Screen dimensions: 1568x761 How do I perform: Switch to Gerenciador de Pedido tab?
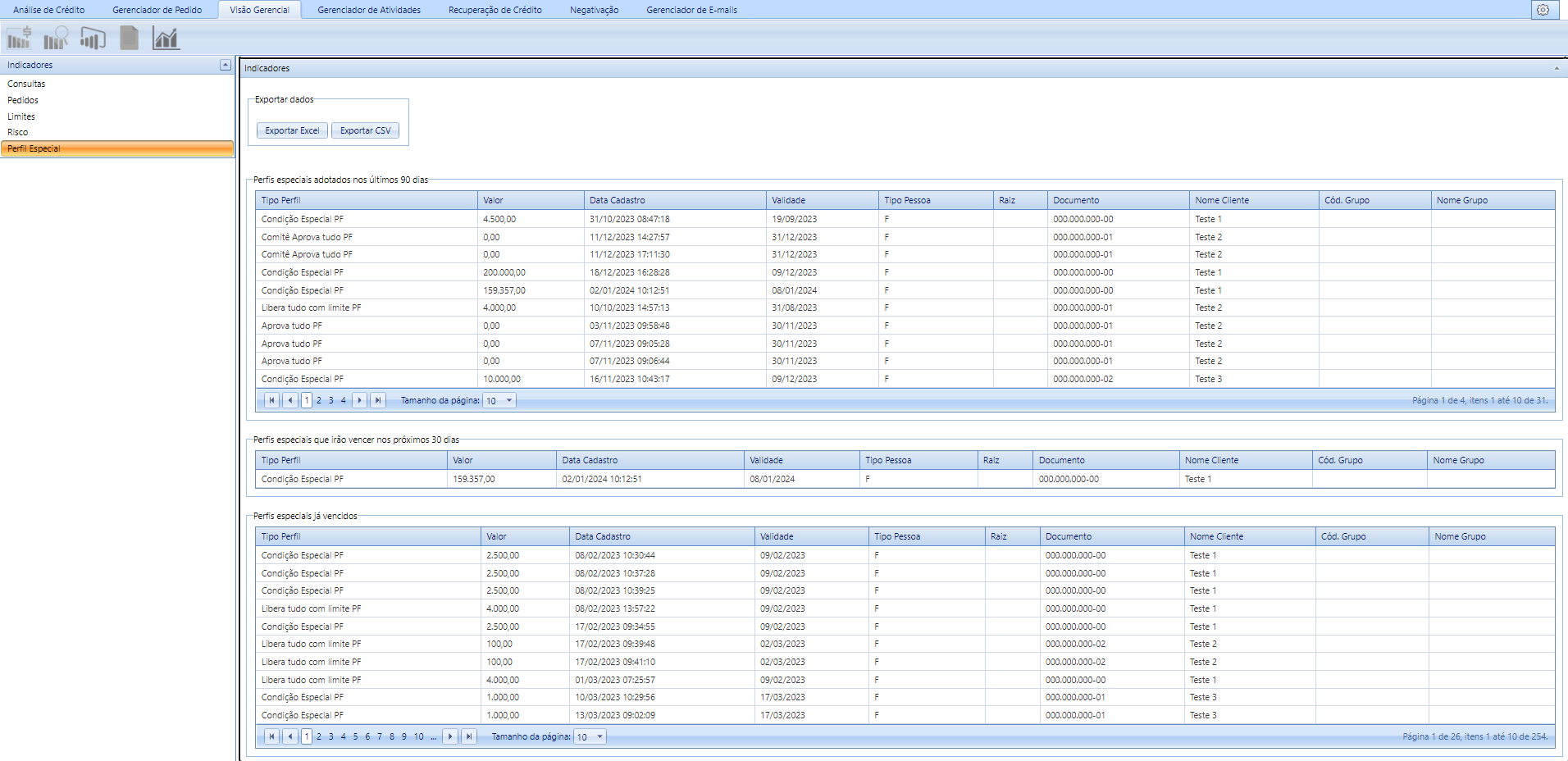(x=157, y=10)
